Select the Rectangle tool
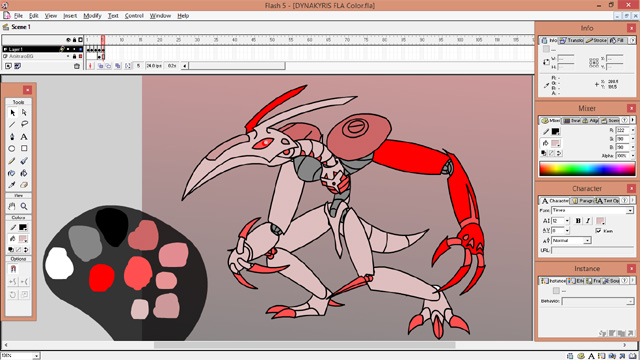The height and width of the screenshot is (360, 640). (24, 149)
